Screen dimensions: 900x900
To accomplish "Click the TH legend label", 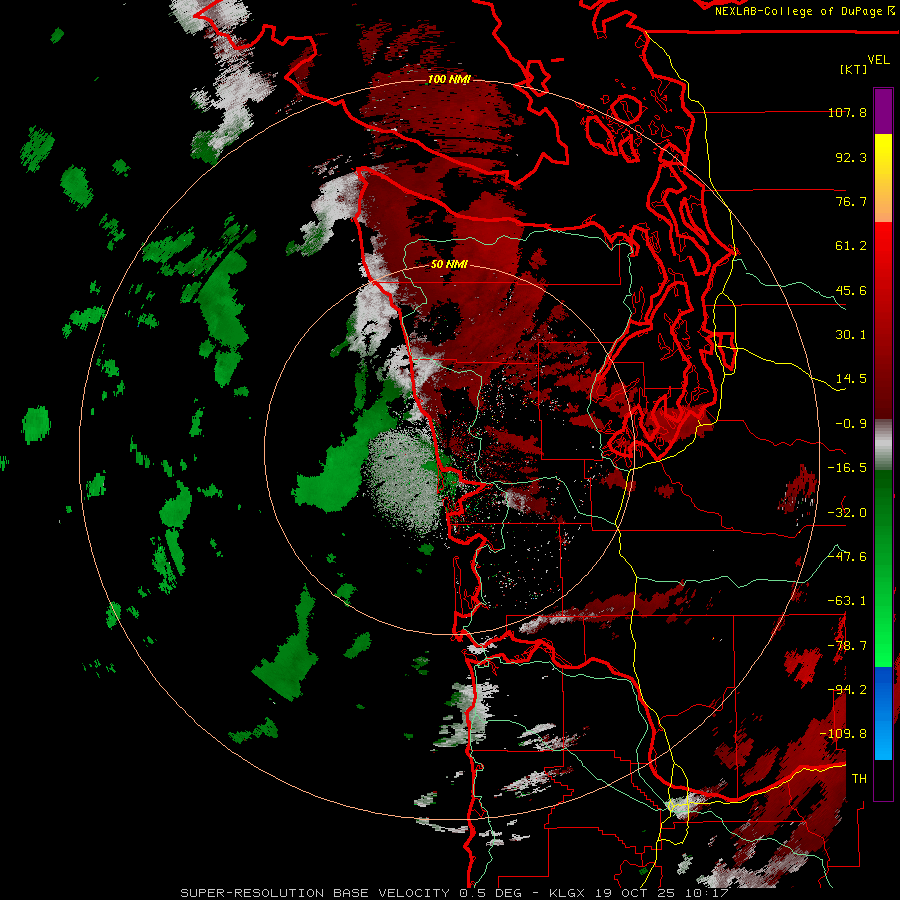I will 859,779.
